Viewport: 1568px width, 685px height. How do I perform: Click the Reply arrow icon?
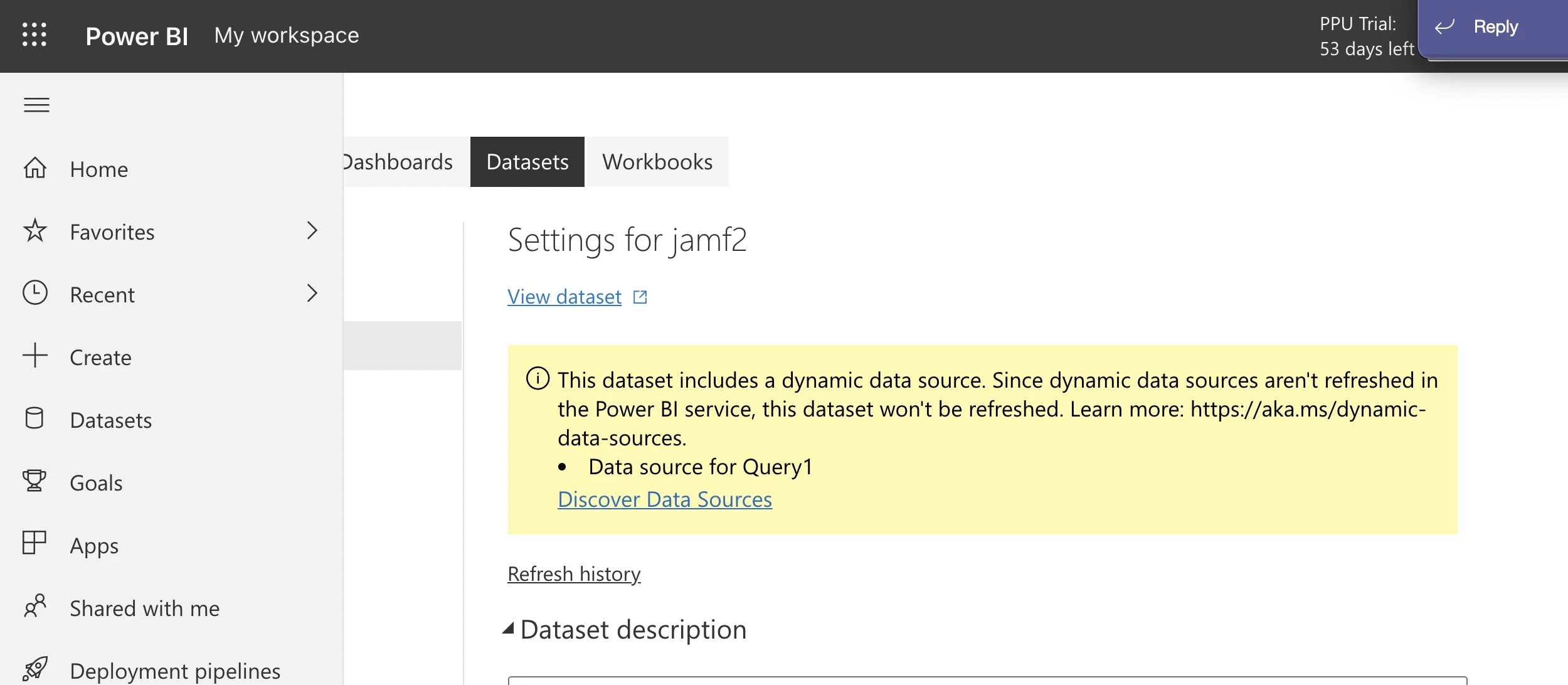(x=1445, y=26)
